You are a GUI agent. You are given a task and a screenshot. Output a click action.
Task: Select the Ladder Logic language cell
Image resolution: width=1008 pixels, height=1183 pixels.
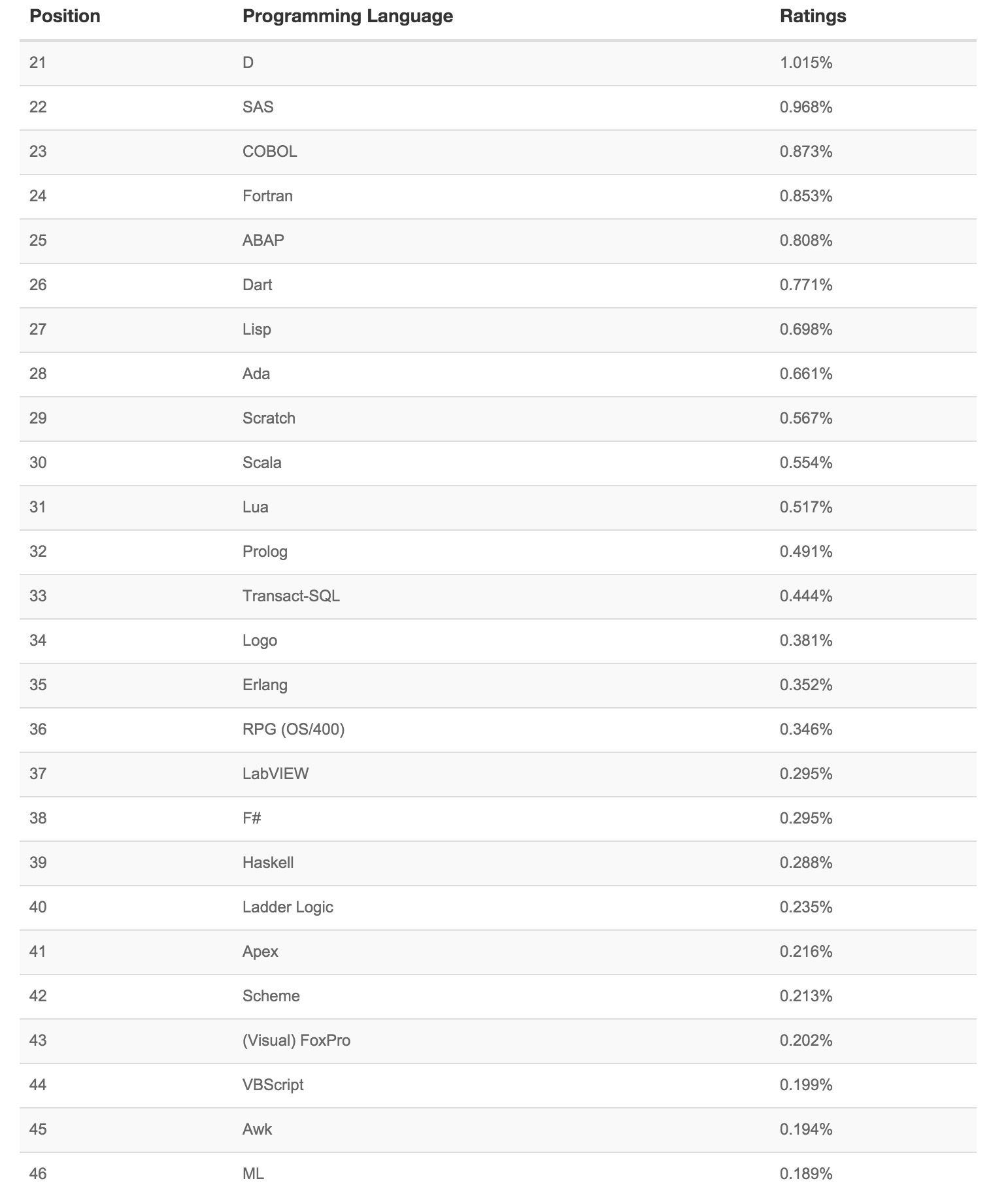click(288, 907)
